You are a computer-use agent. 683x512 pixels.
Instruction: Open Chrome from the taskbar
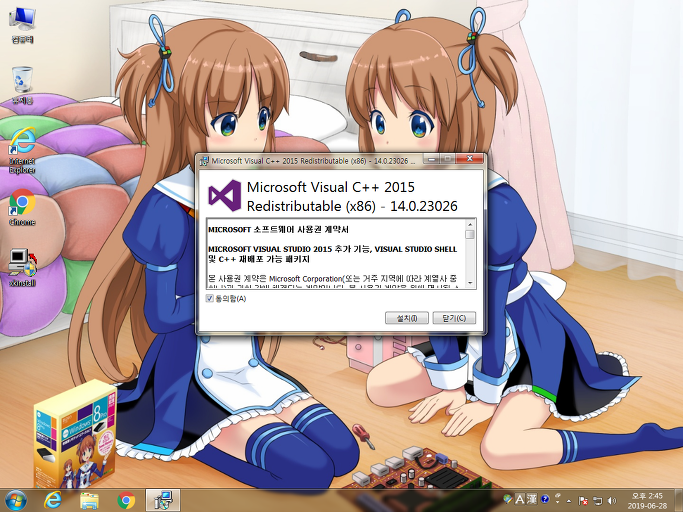(x=126, y=500)
